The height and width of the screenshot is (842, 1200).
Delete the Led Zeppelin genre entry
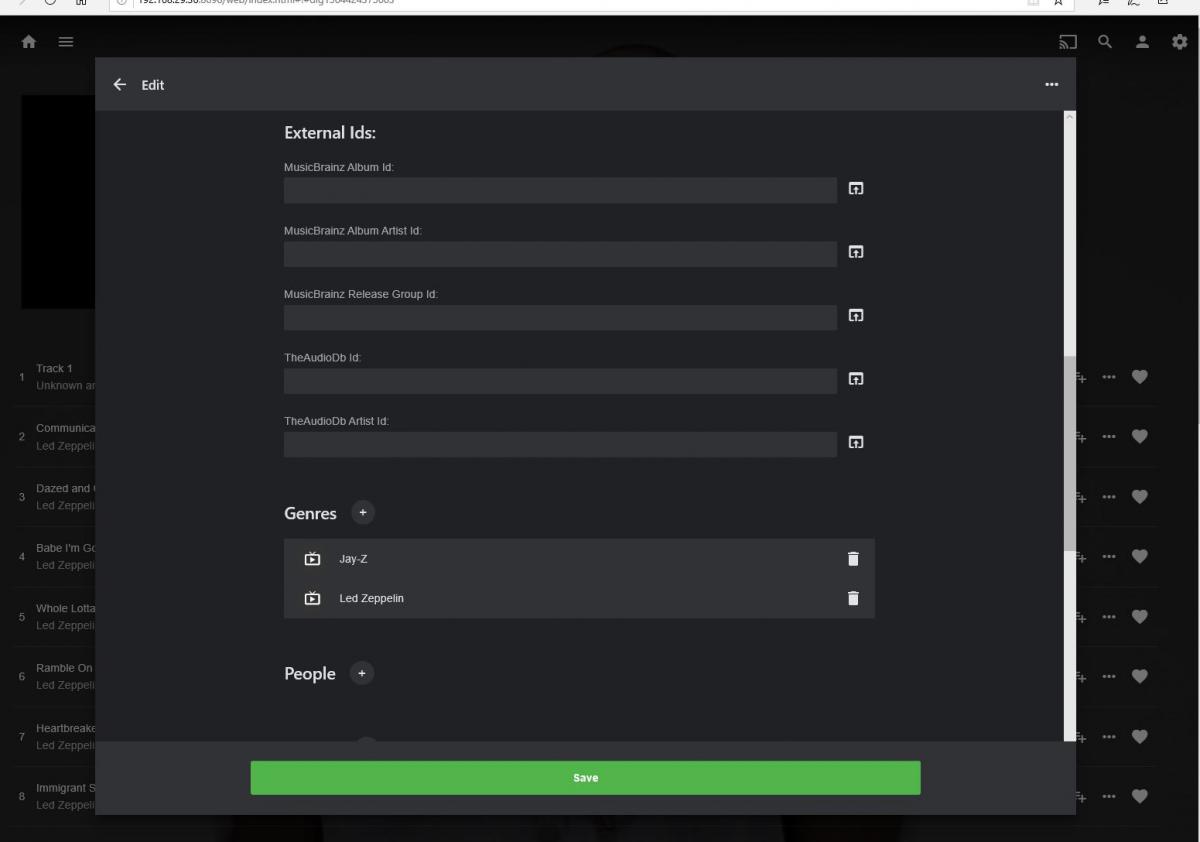[853, 598]
